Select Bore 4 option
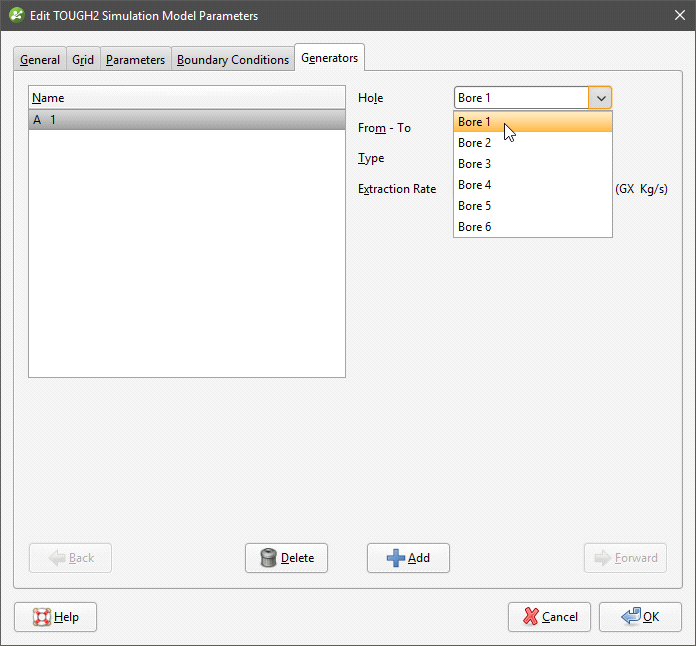Screen dimensions: 696x646 (x=475, y=185)
